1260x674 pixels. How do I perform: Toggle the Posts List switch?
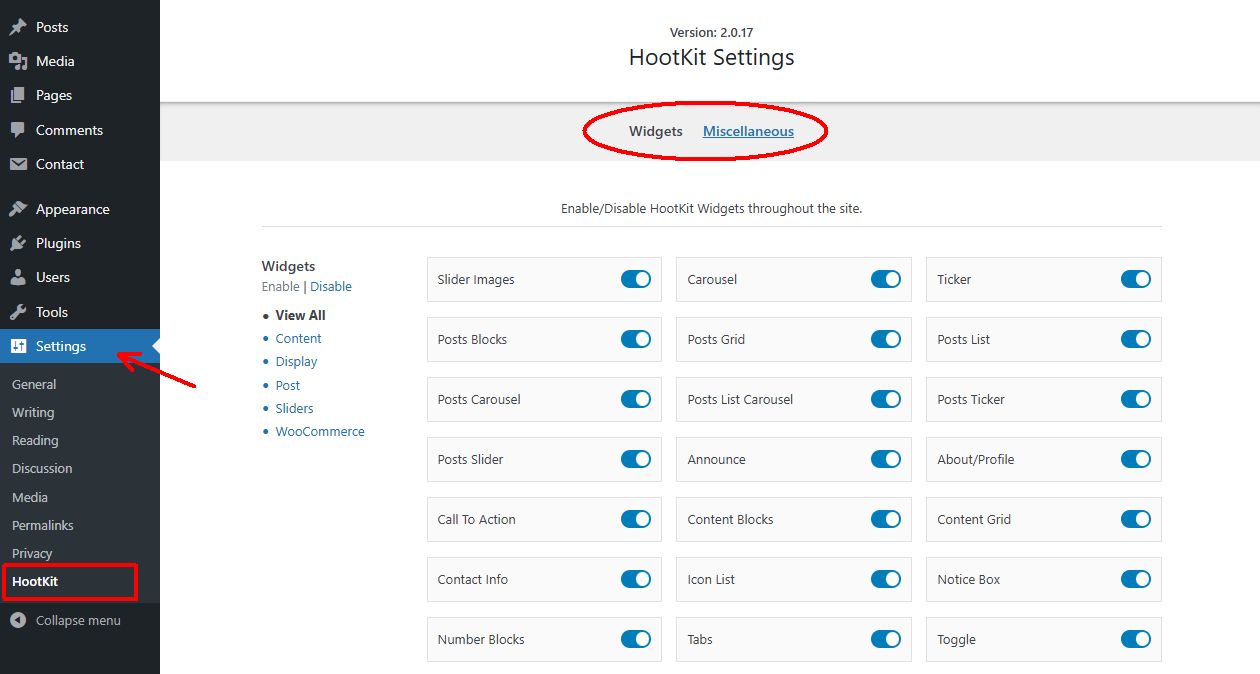point(1136,339)
